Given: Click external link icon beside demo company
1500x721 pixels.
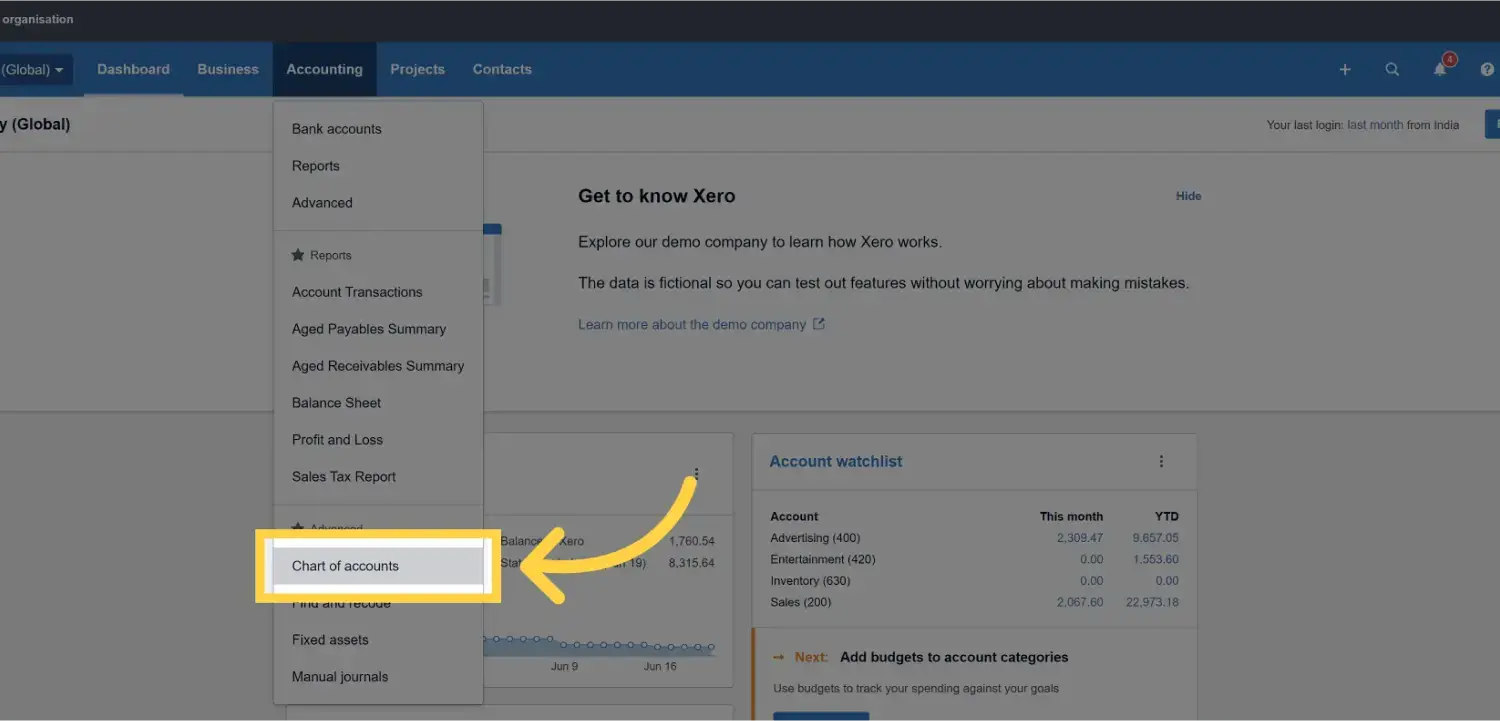Looking at the screenshot, I should [819, 324].
